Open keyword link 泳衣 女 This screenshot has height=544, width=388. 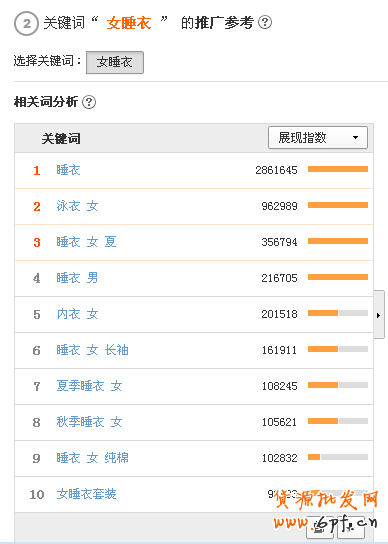click(77, 206)
